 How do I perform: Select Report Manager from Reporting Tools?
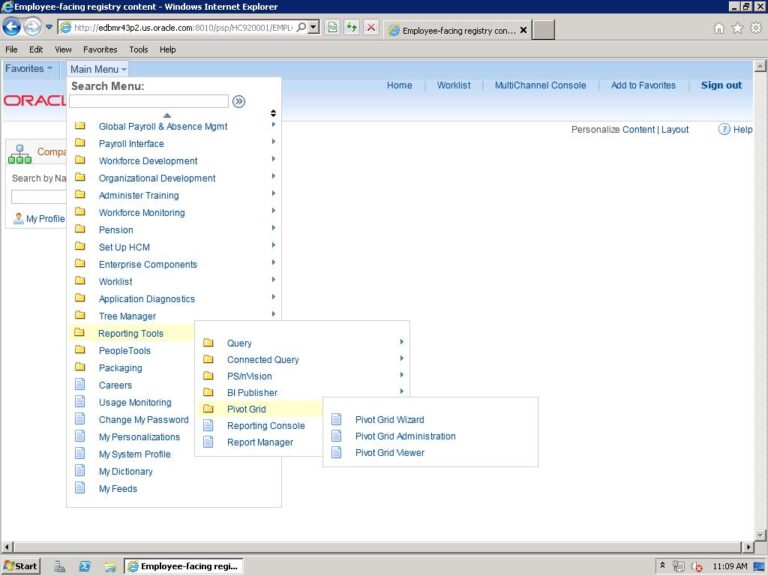[x=260, y=442]
